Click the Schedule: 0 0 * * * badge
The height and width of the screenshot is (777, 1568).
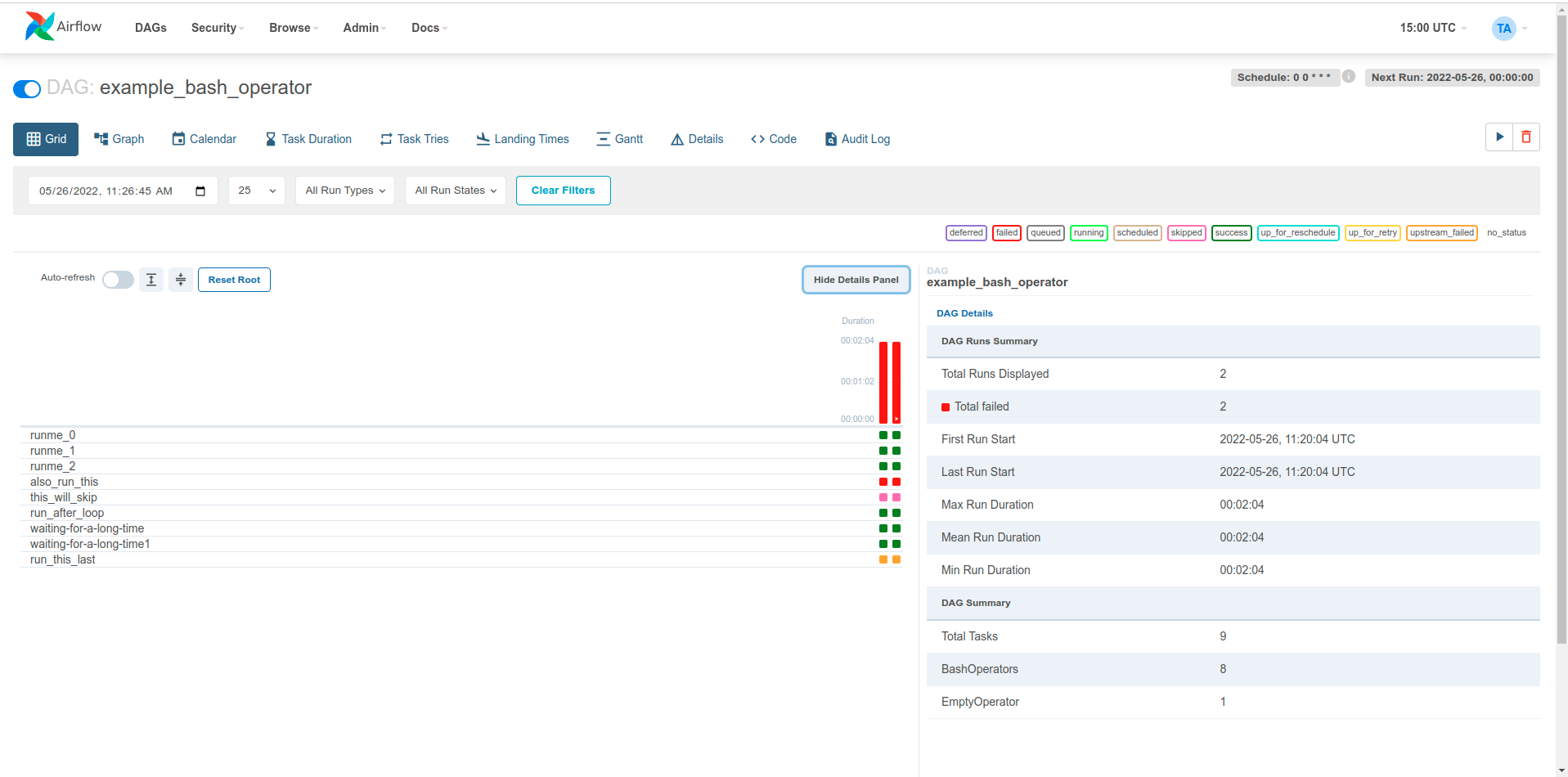(1284, 78)
